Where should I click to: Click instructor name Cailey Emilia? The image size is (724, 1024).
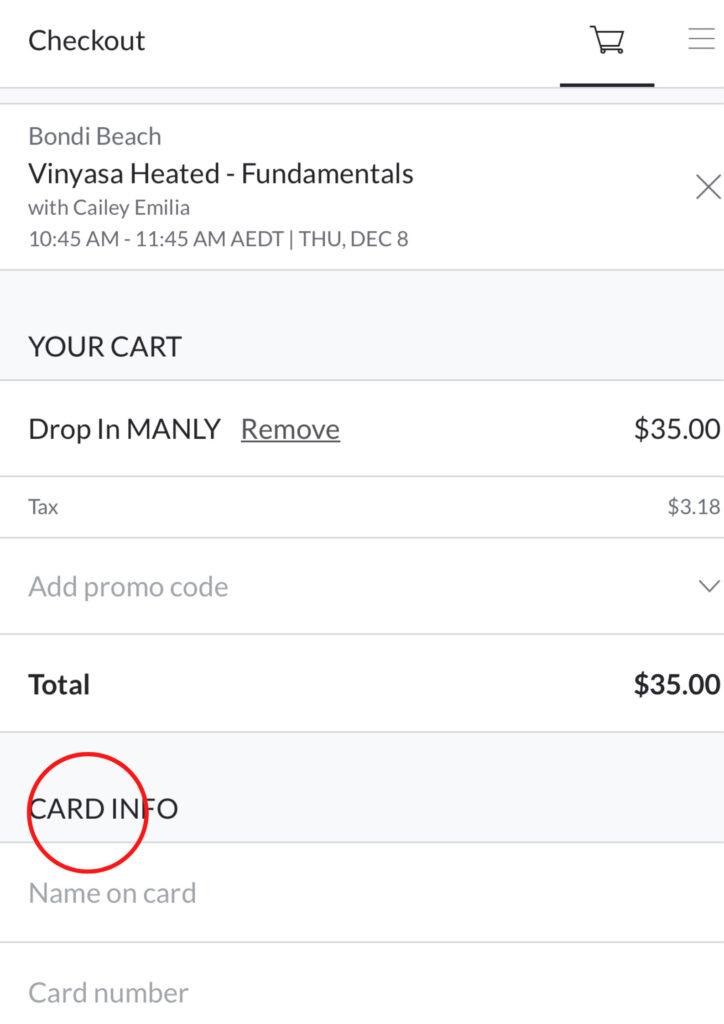pos(131,208)
